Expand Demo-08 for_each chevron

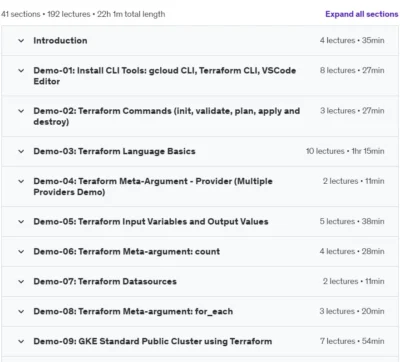click(21, 312)
